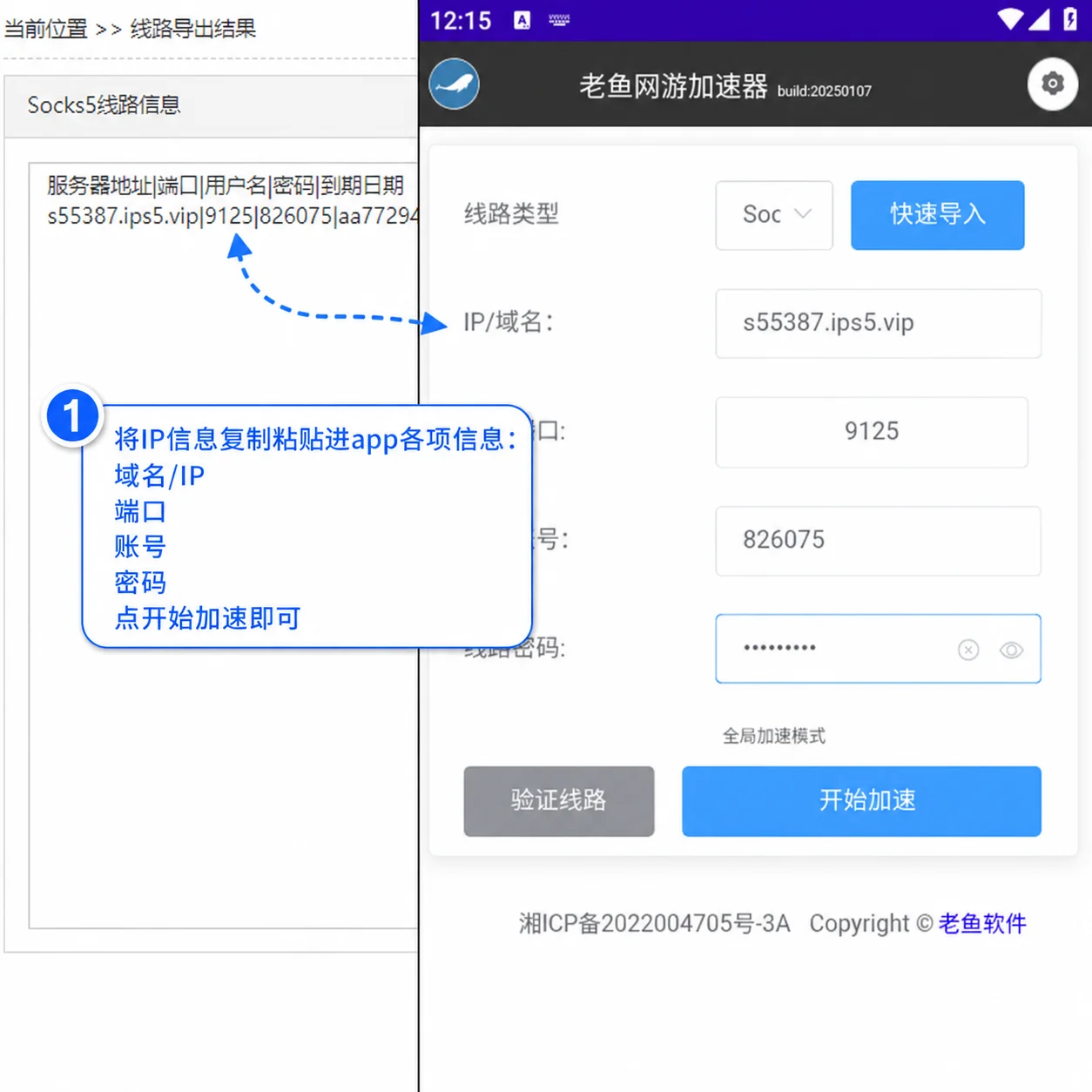Focus the port field showing 9125

[x=872, y=432]
